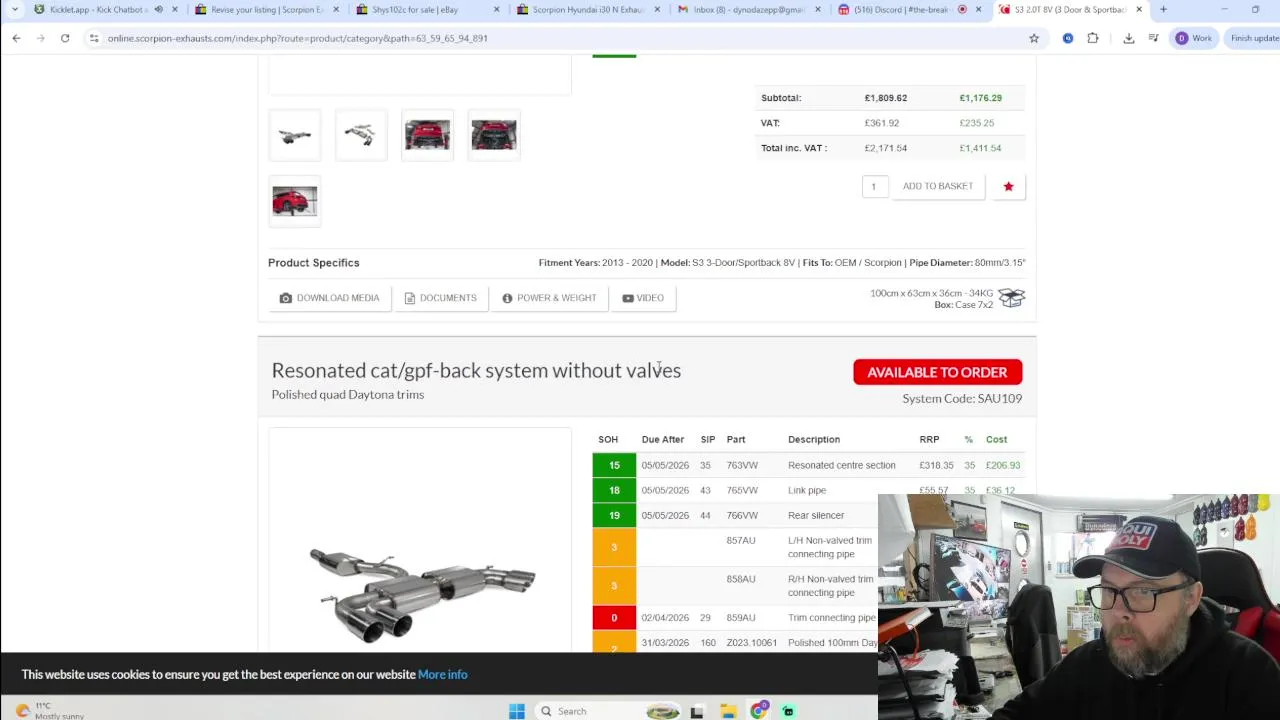The image size is (1280, 720).
Task: Click Cost column header
Action: 996,440
